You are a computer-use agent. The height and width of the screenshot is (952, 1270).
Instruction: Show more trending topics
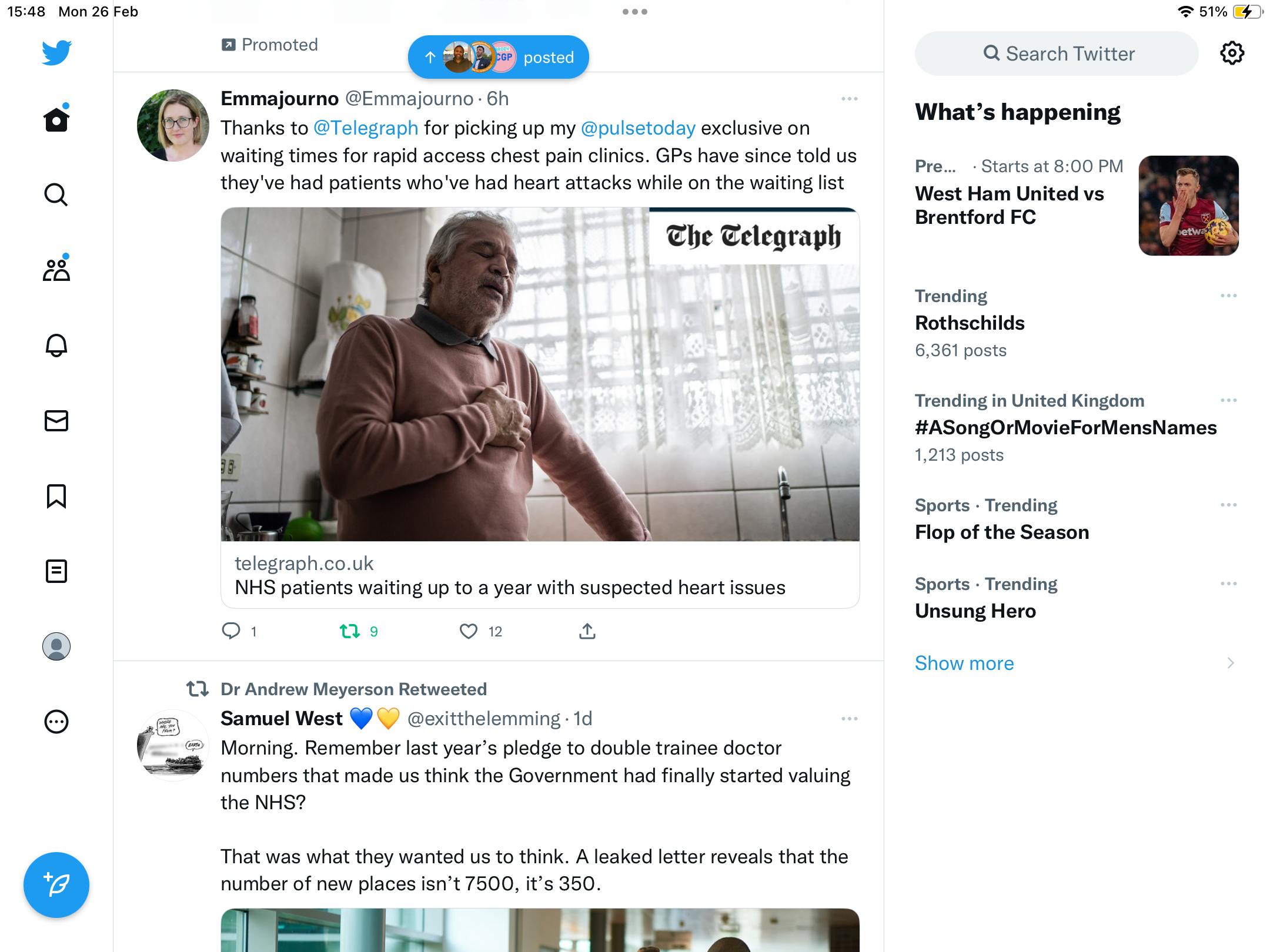[964, 663]
